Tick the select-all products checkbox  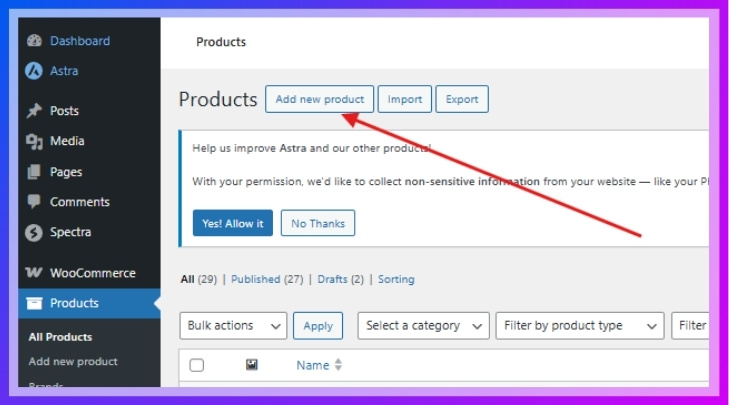click(197, 365)
